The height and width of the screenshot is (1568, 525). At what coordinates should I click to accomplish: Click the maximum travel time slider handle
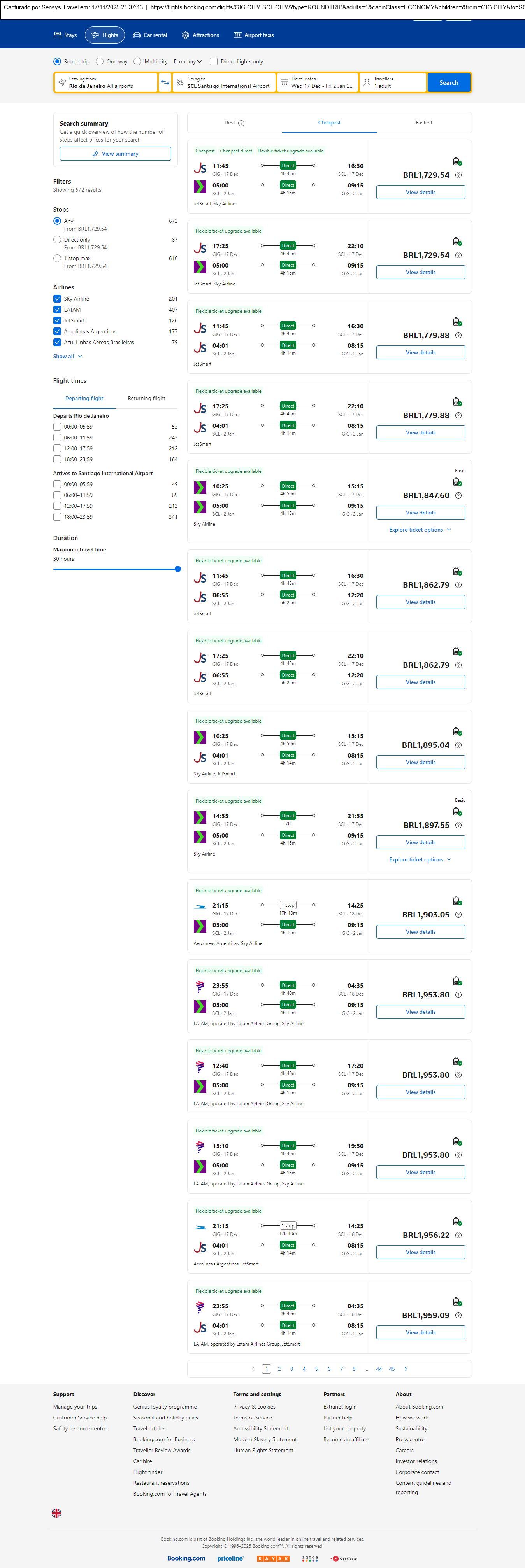[178, 569]
